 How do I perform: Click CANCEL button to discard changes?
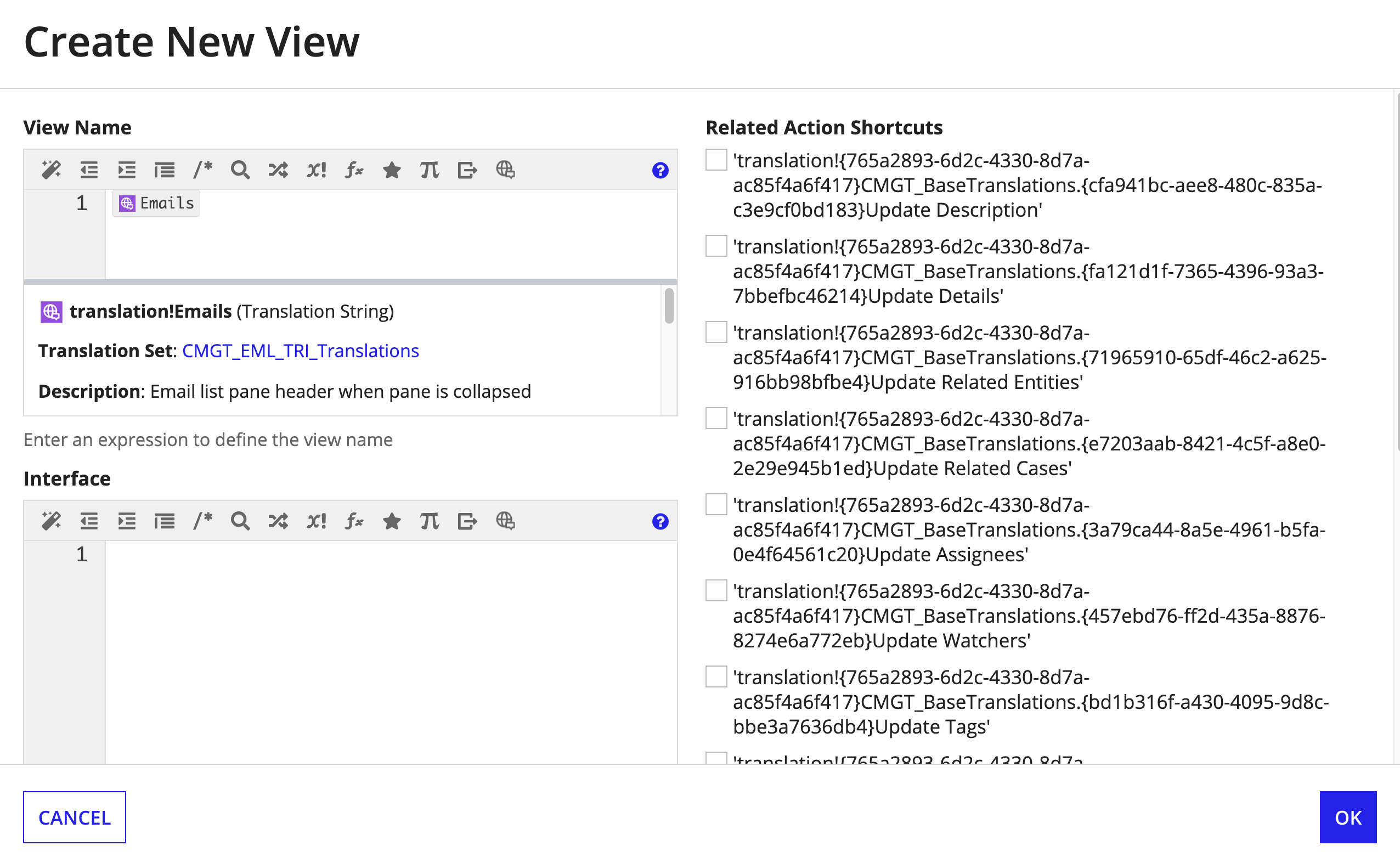(x=74, y=817)
